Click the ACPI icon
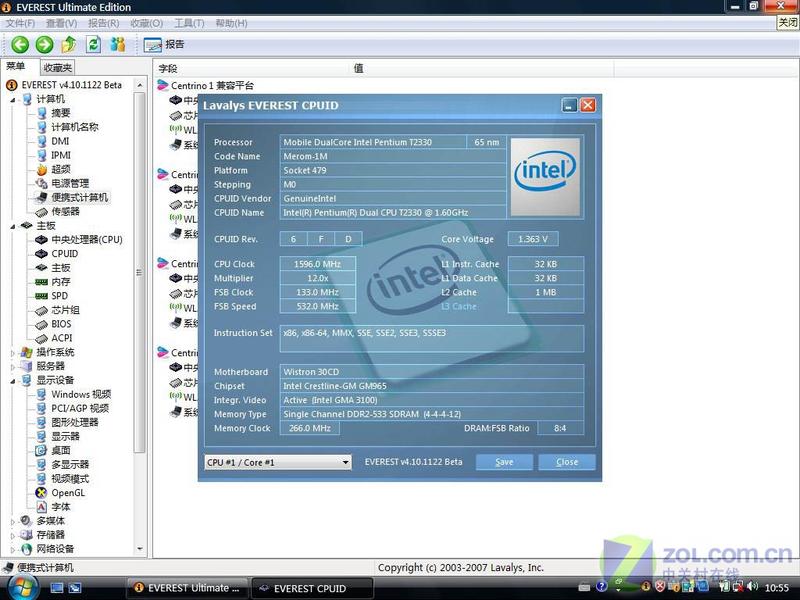The height and width of the screenshot is (600, 800). [42, 338]
